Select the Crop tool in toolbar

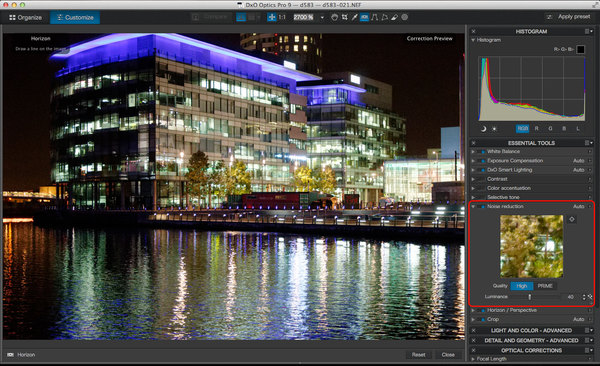point(345,17)
